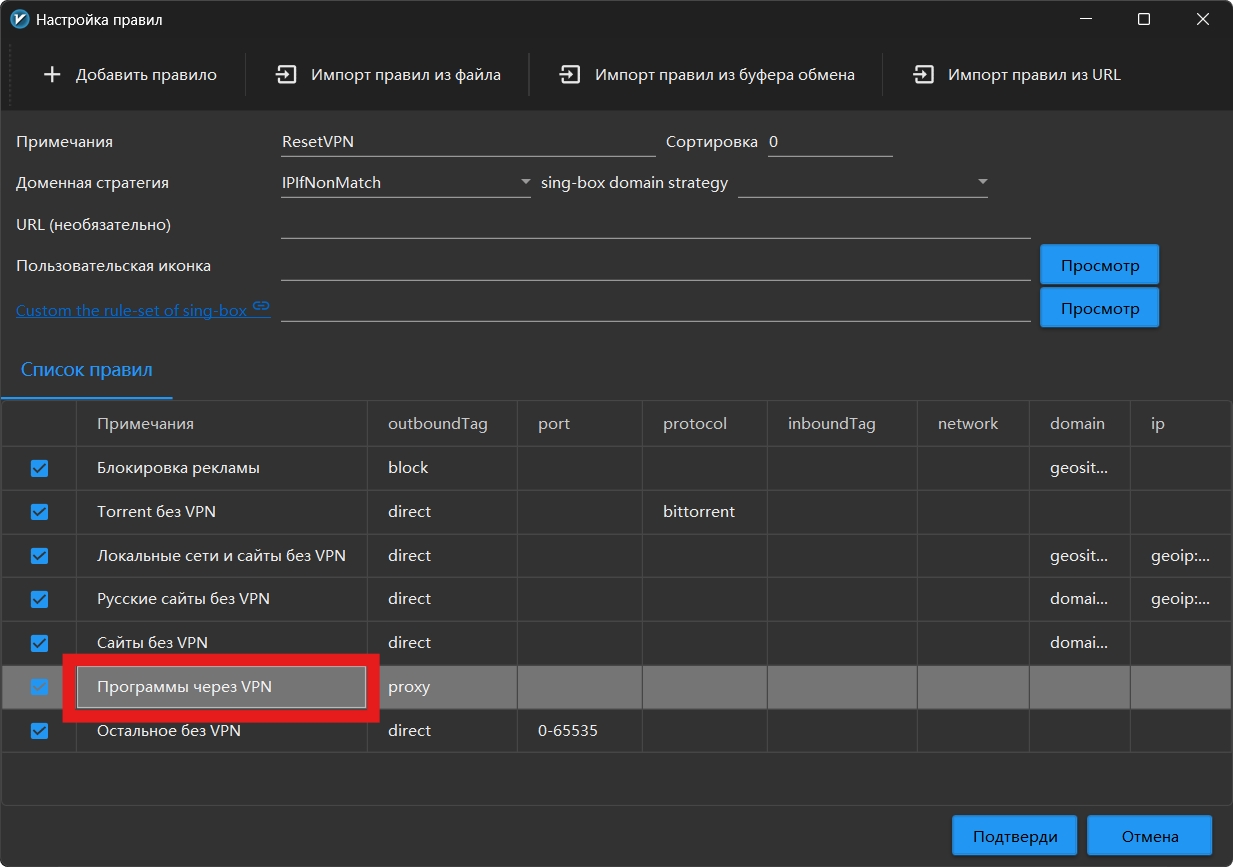Click the Импорт правил из буфера обмена icon

click(570, 75)
